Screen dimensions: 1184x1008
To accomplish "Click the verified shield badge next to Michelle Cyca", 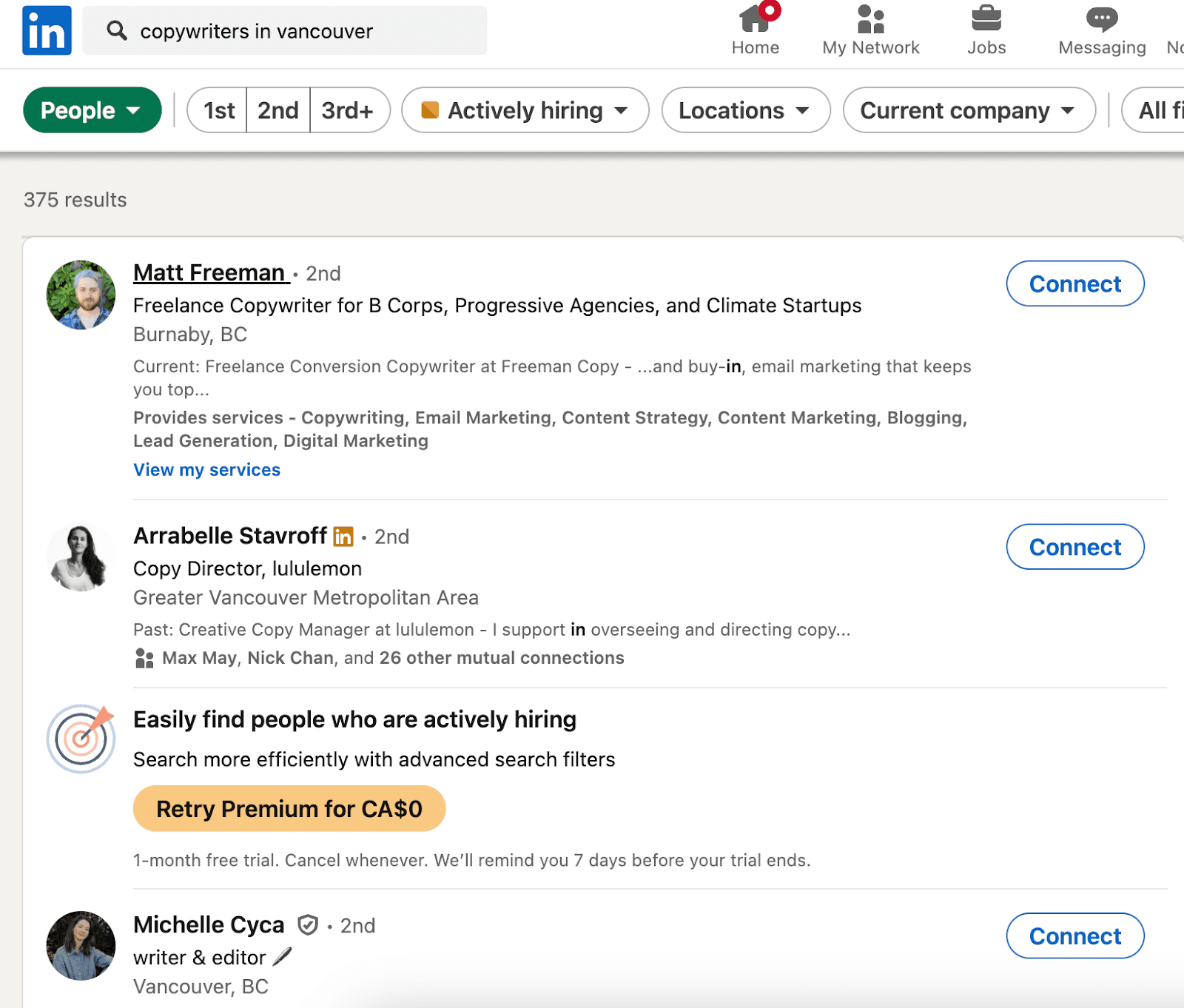I will [x=308, y=925].
